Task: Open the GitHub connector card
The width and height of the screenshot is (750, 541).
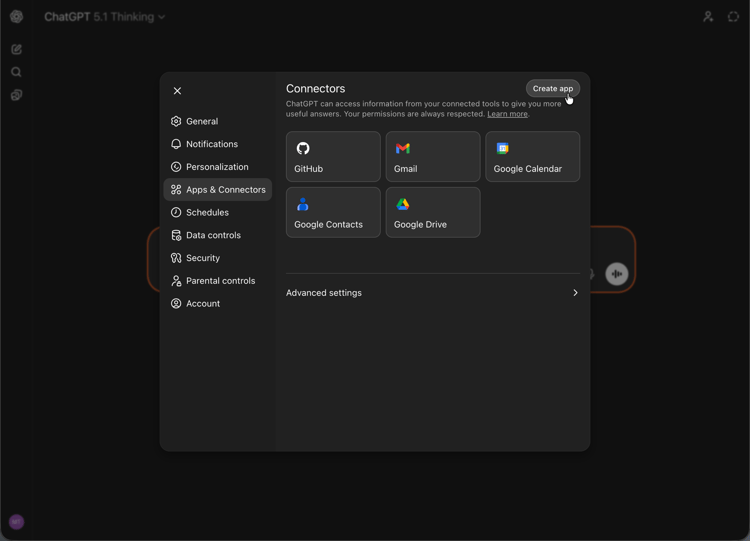Action: click(x=333, y=156)
